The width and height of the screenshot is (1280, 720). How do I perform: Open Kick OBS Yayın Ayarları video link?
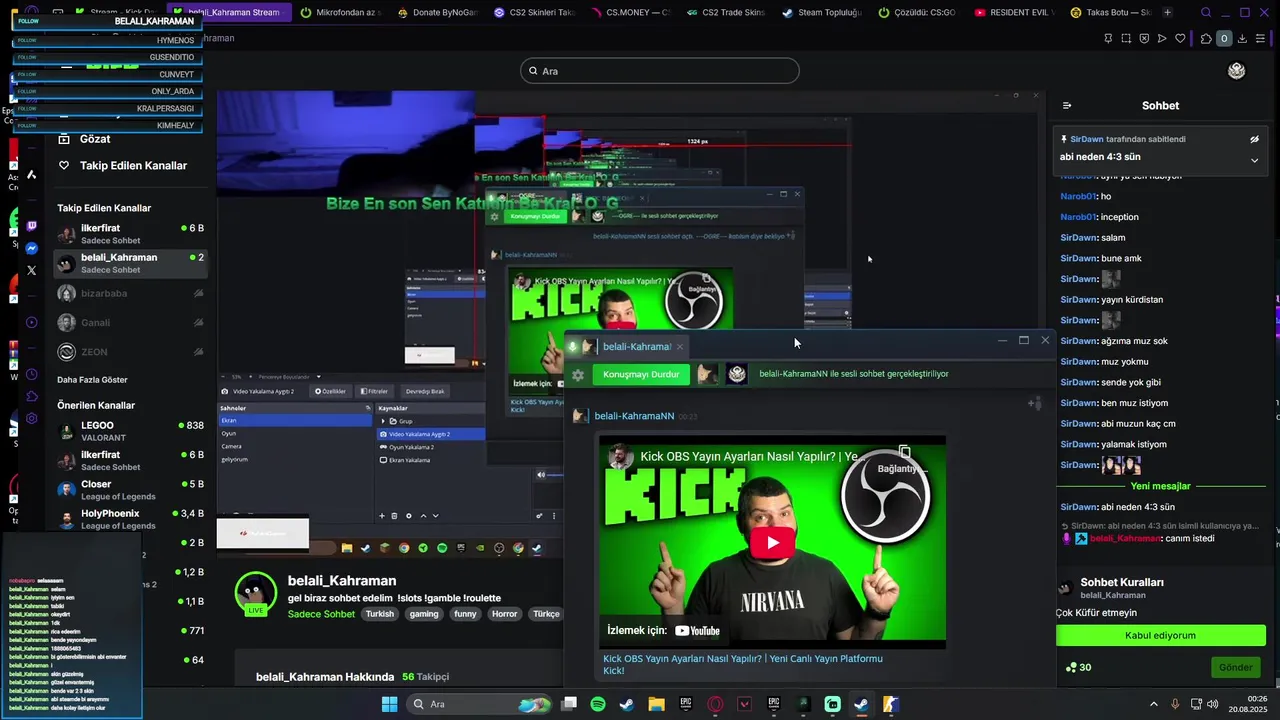pos(742,664)
